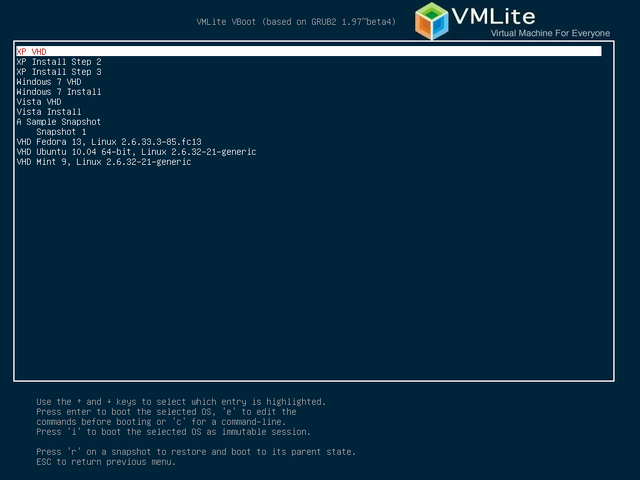
Task: Pick the Vista Install boot entry
Action: pyautogui.click(x=49, y=112)
